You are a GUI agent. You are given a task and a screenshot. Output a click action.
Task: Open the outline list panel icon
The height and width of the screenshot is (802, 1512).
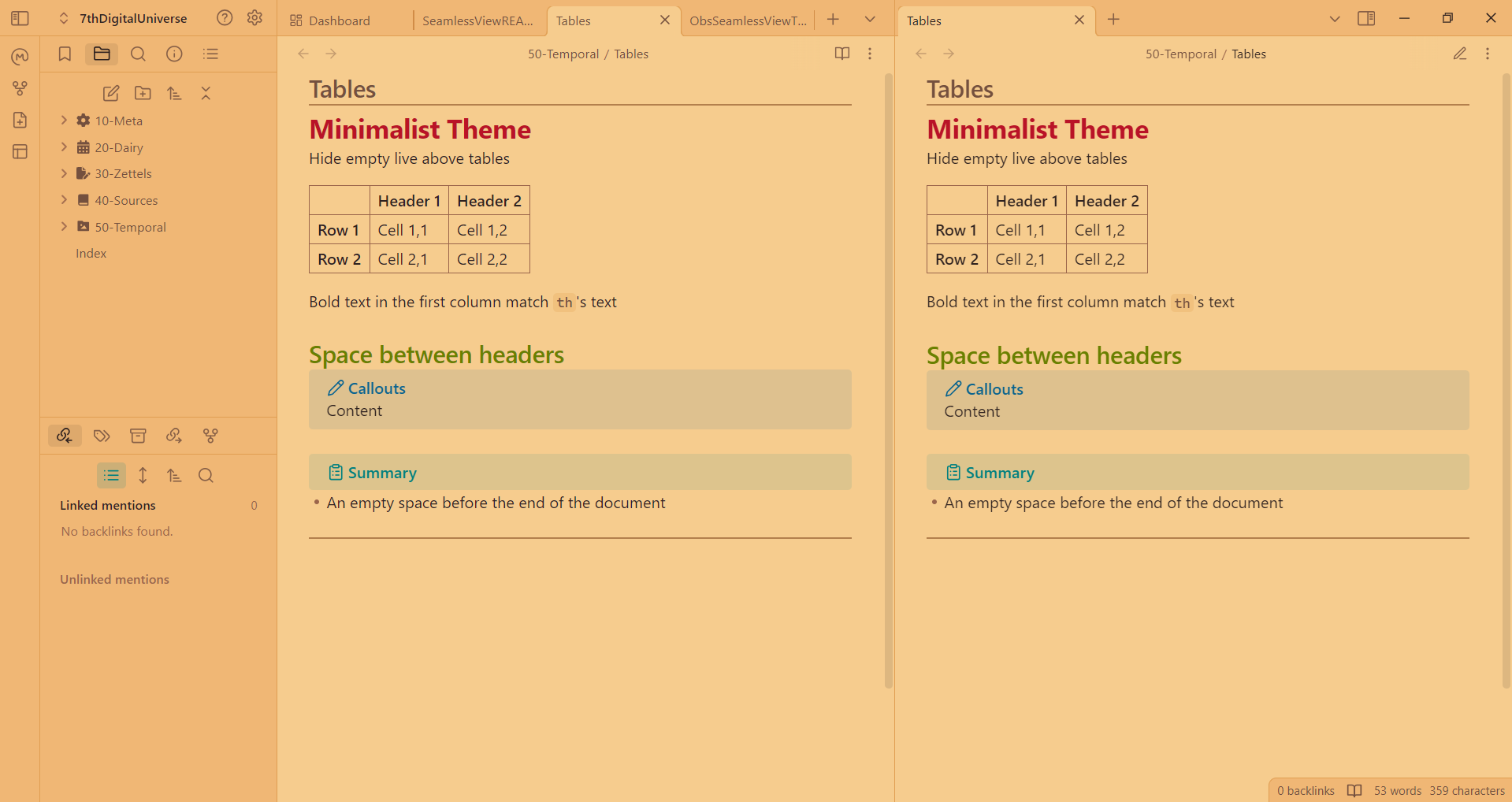tap(210, 54)
